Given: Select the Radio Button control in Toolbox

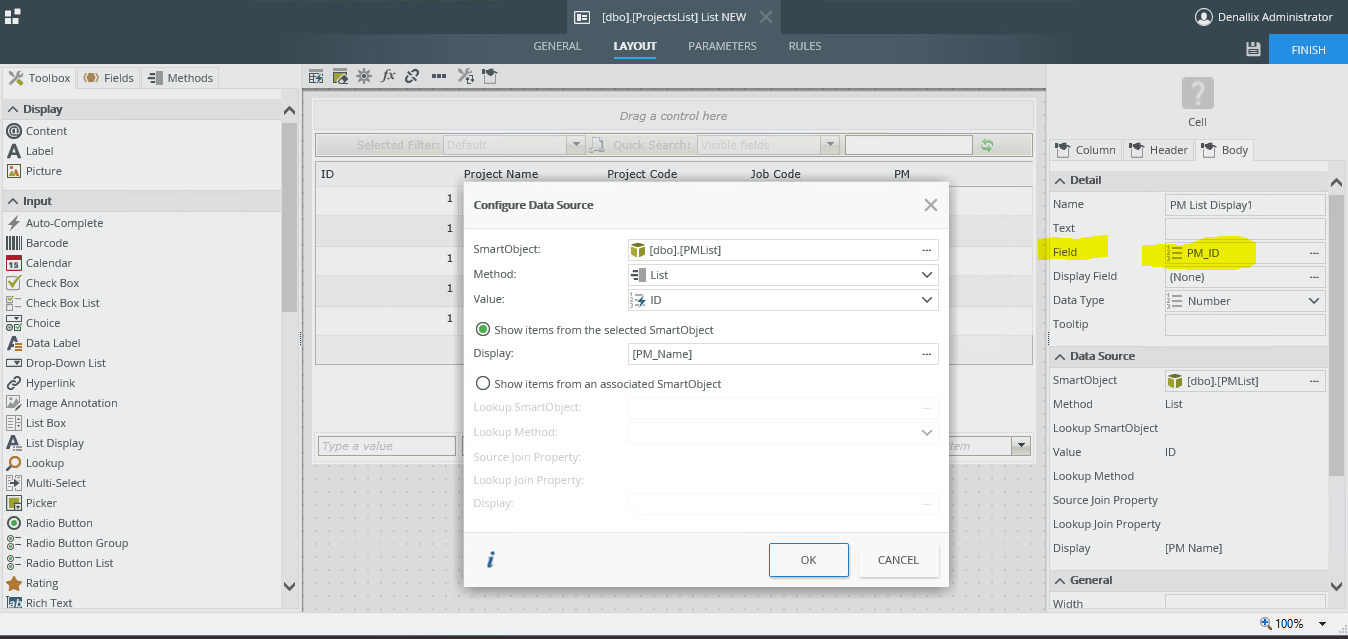Looking at the screenshot, I should point(50,523).
